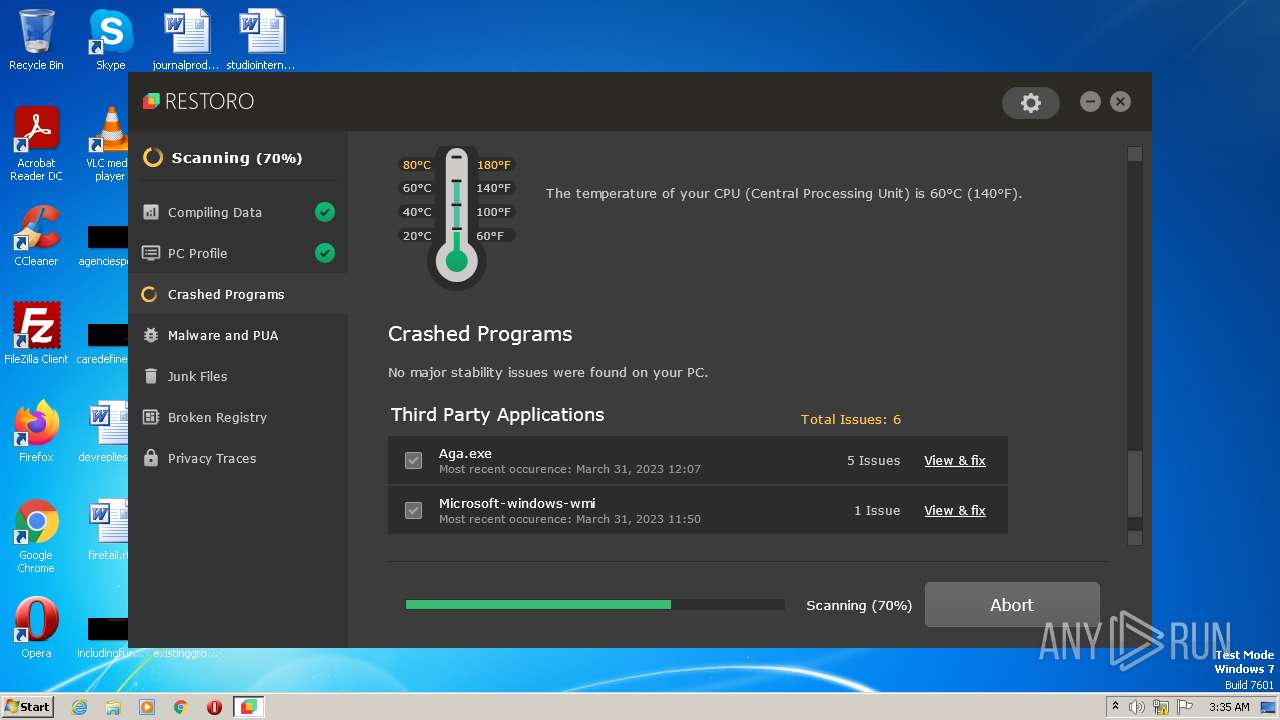Click the CPU thermometer graphic
This screenshot has width=1280, height=720.
click(457, 218)
